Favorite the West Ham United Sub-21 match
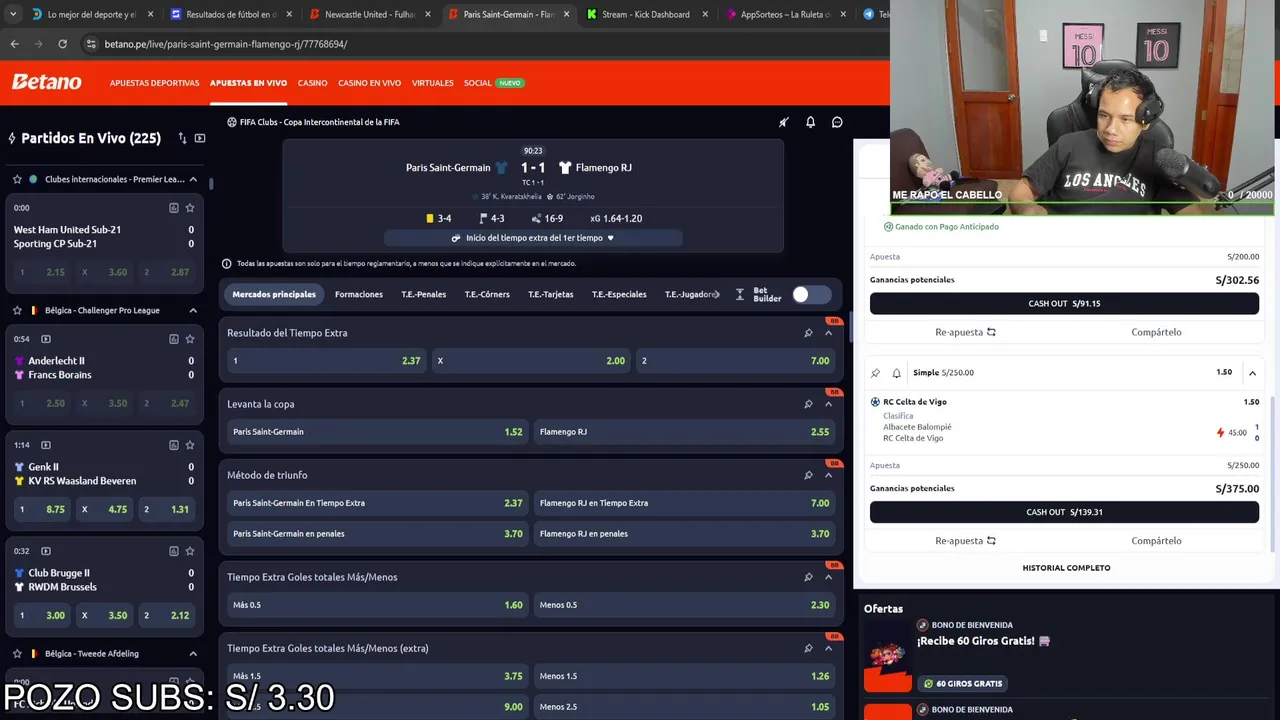1280x720 pixels. pyautogui.click(x=190, y=208)
